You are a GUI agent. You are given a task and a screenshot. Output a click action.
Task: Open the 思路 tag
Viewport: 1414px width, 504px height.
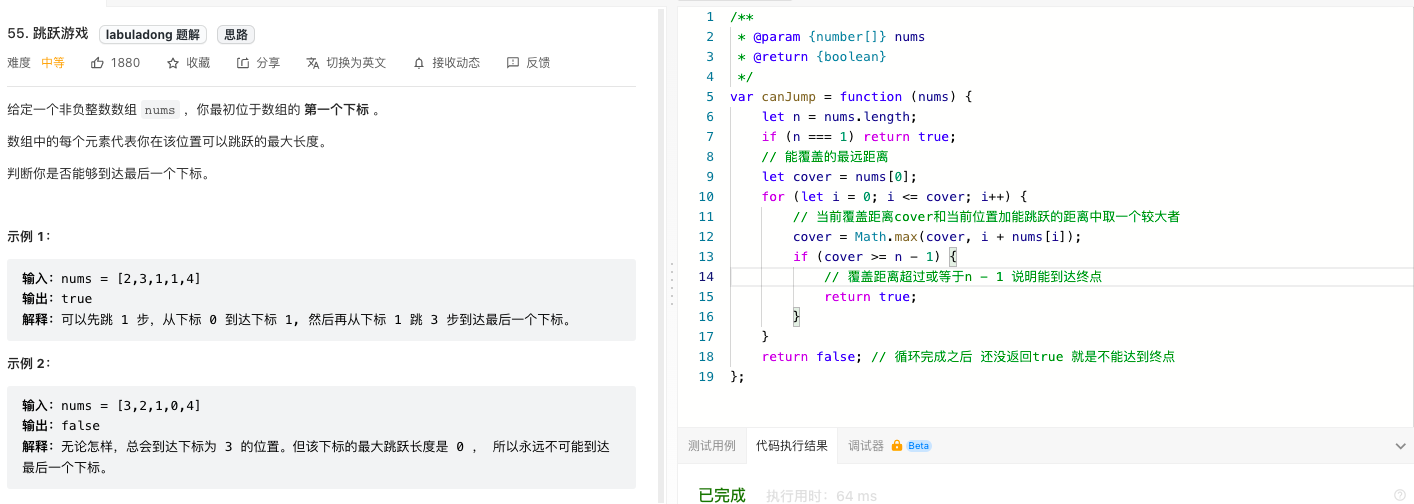point(236,35)
